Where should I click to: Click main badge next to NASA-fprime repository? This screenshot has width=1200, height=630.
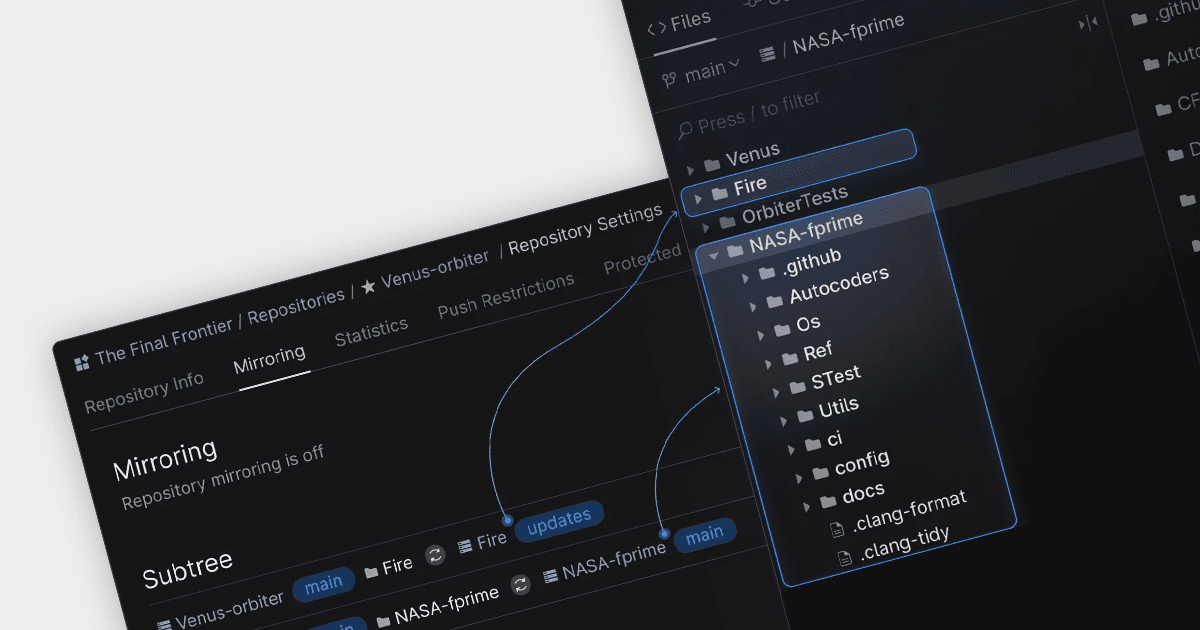pyautogui.click(x=705, y=535)
